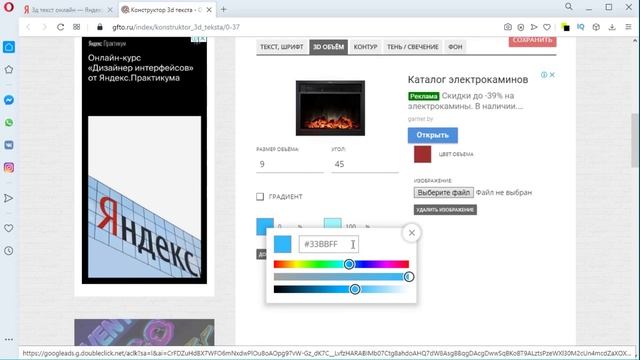Click Удалить изображение button
Image resolution: width=640 pixels, height=360 pixels.
click(445, 210)
